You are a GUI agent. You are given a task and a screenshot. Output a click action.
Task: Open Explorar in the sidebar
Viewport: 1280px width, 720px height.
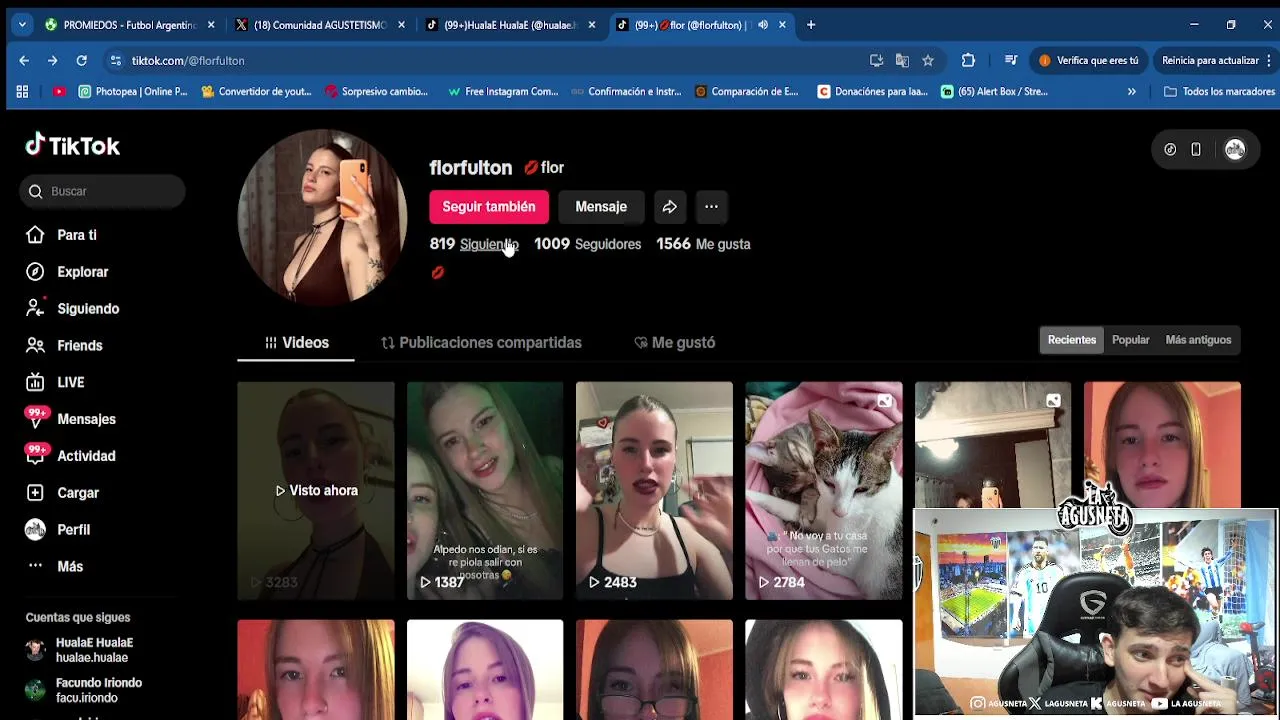click(x=67, y=272)
